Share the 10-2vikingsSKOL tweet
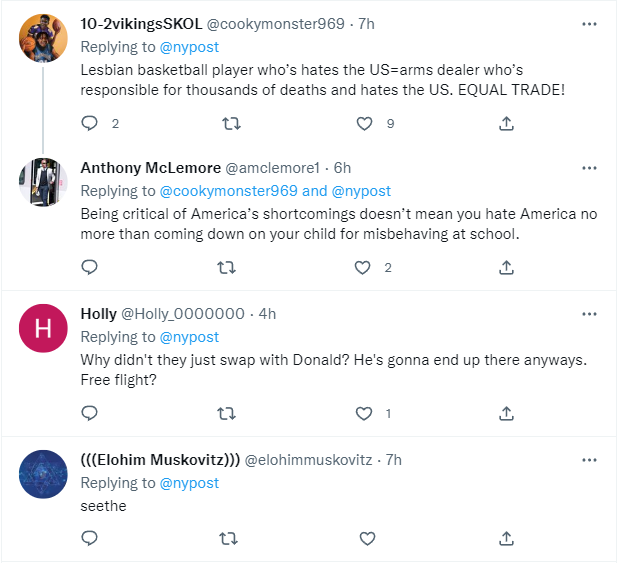Image resolution: width=617 pixels, height=563 pixels. point(506,123)
